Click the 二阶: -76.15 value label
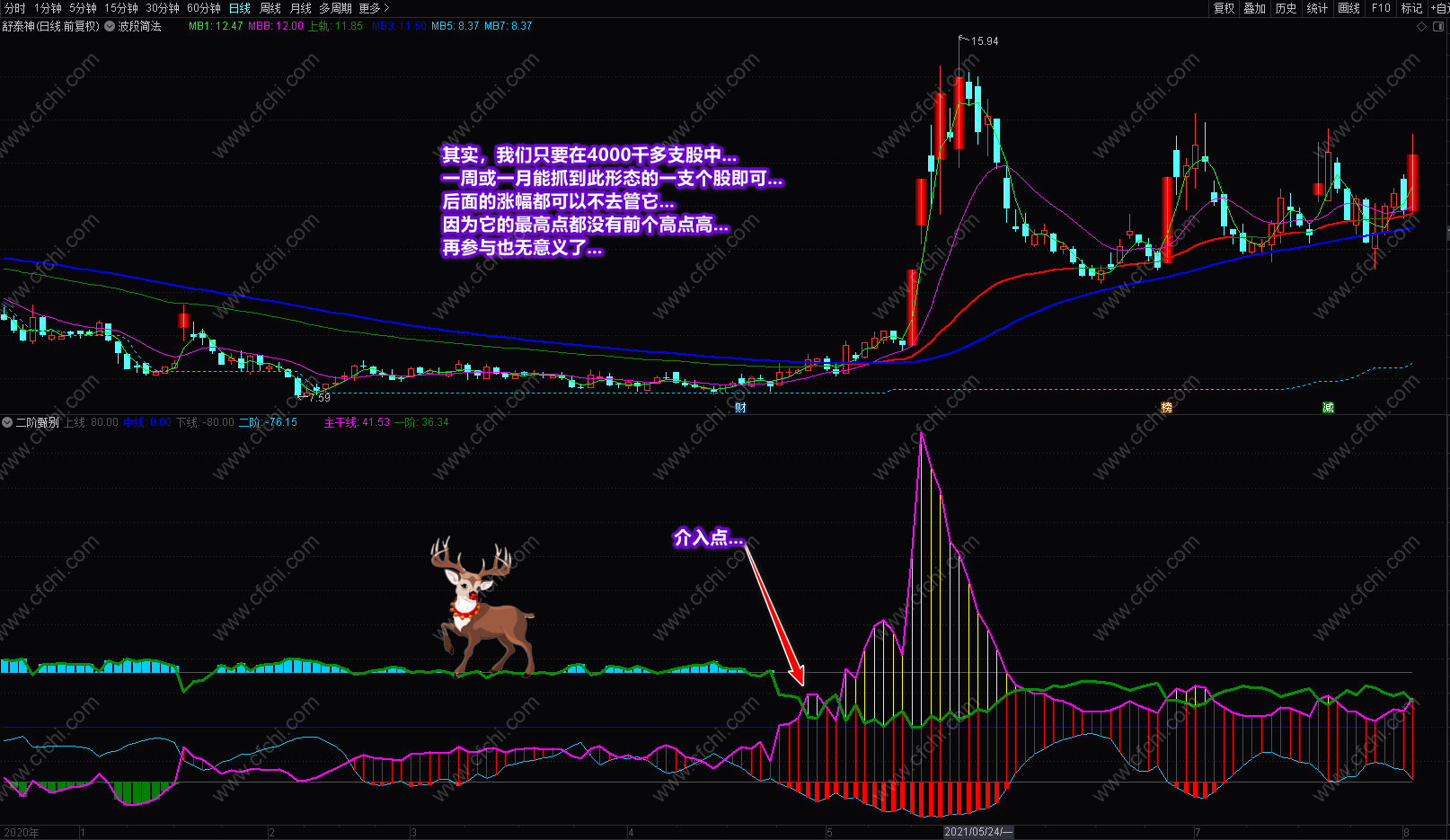Screen dimensions: 1450x840 [268, 422]
